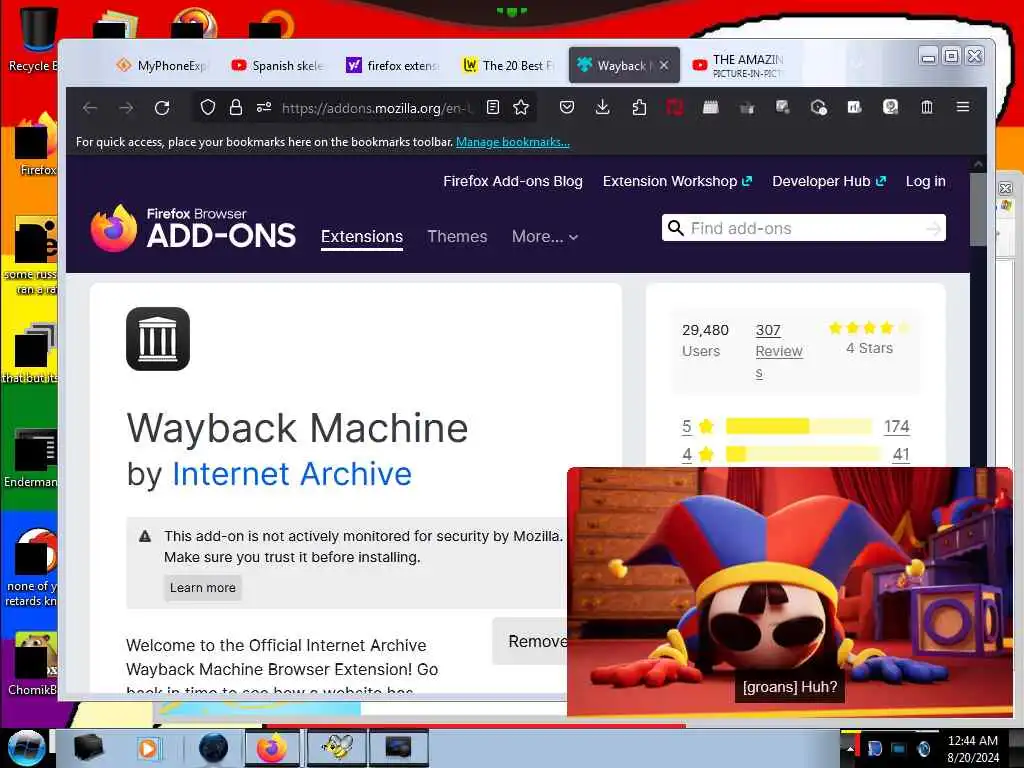Switch to MyPhoneExplorer tab
1024x768 pixels.
162,65
